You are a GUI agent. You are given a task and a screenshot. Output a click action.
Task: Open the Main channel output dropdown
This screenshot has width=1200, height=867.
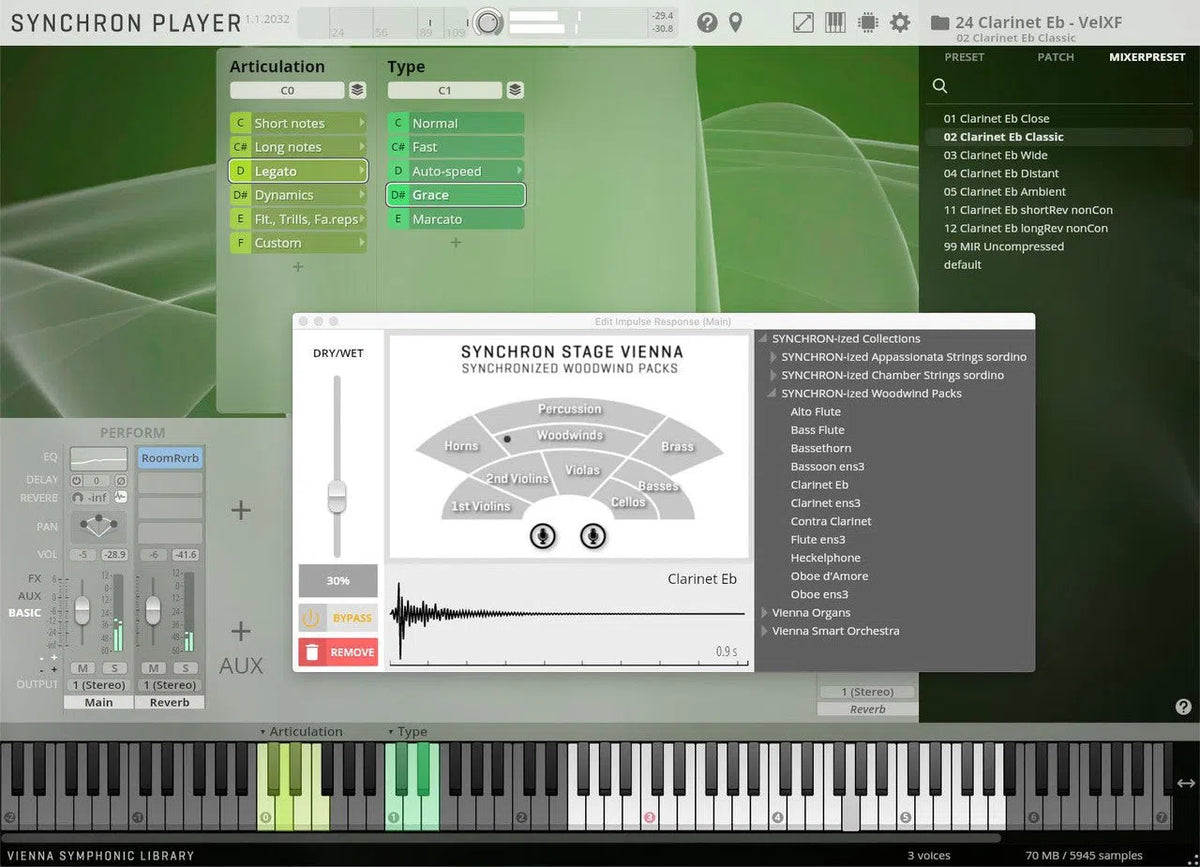(x=99, y=685)
